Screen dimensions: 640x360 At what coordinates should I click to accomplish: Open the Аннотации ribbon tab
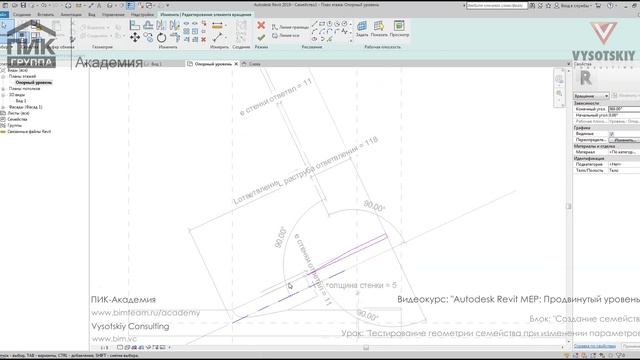click(71, 15)
